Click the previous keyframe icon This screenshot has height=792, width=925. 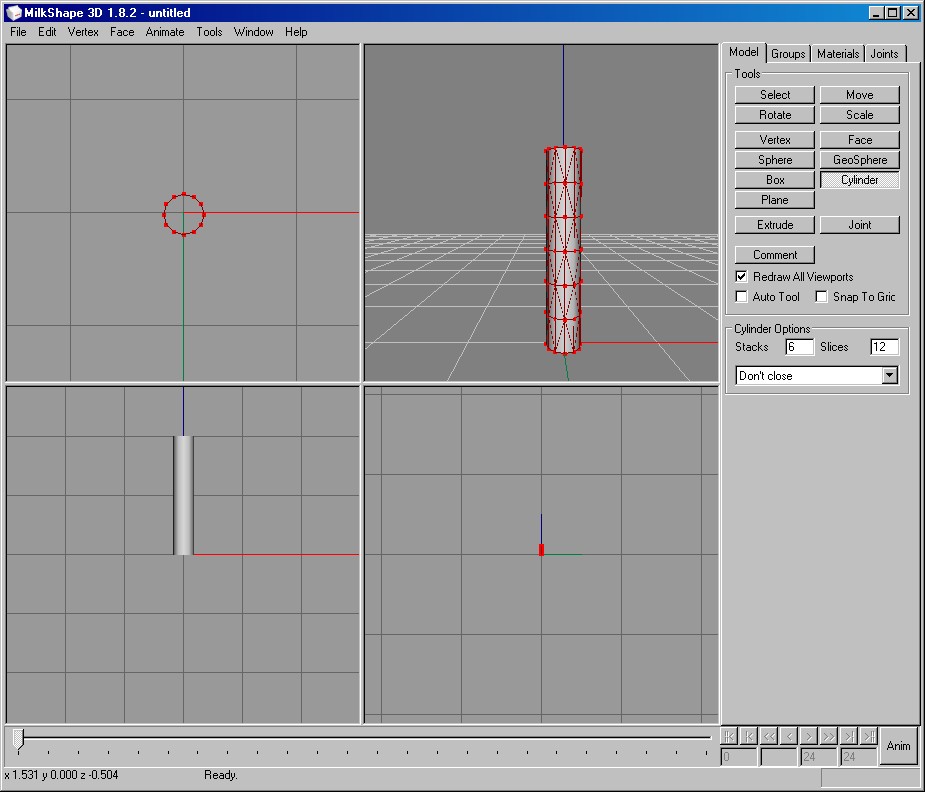(x=749, y=736)
